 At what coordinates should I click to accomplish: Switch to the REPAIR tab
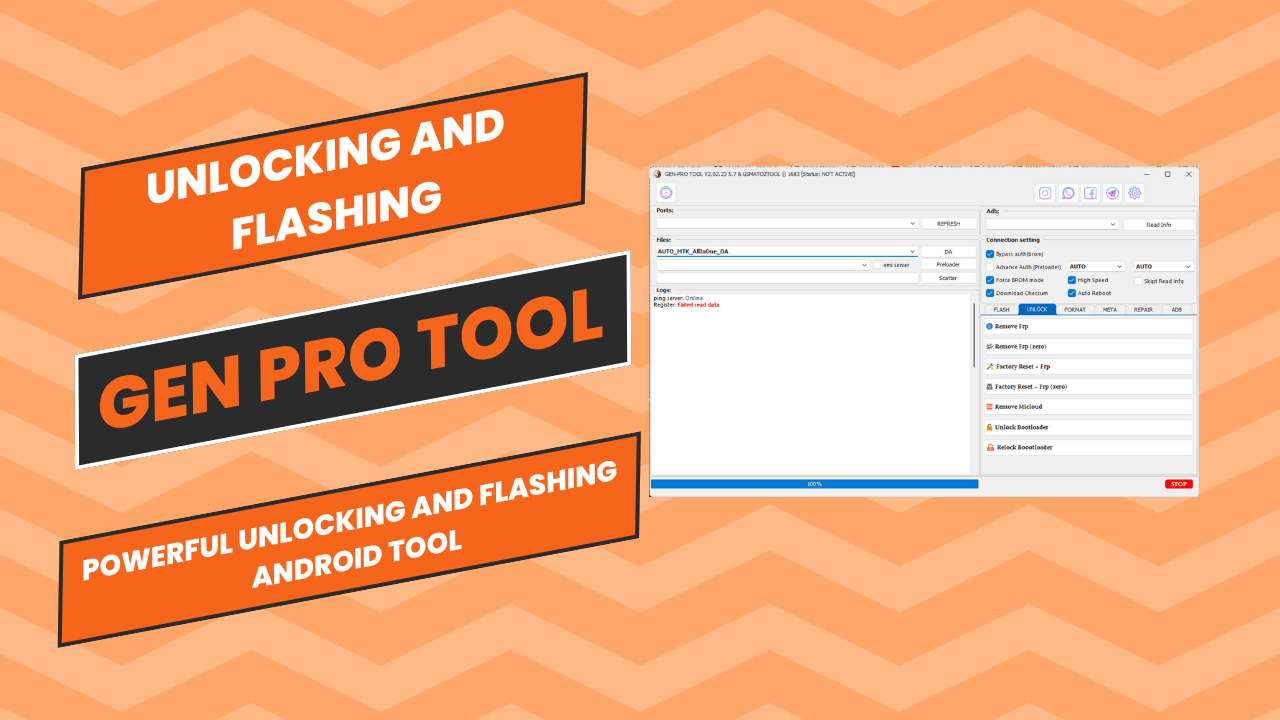coord(1143,310)
